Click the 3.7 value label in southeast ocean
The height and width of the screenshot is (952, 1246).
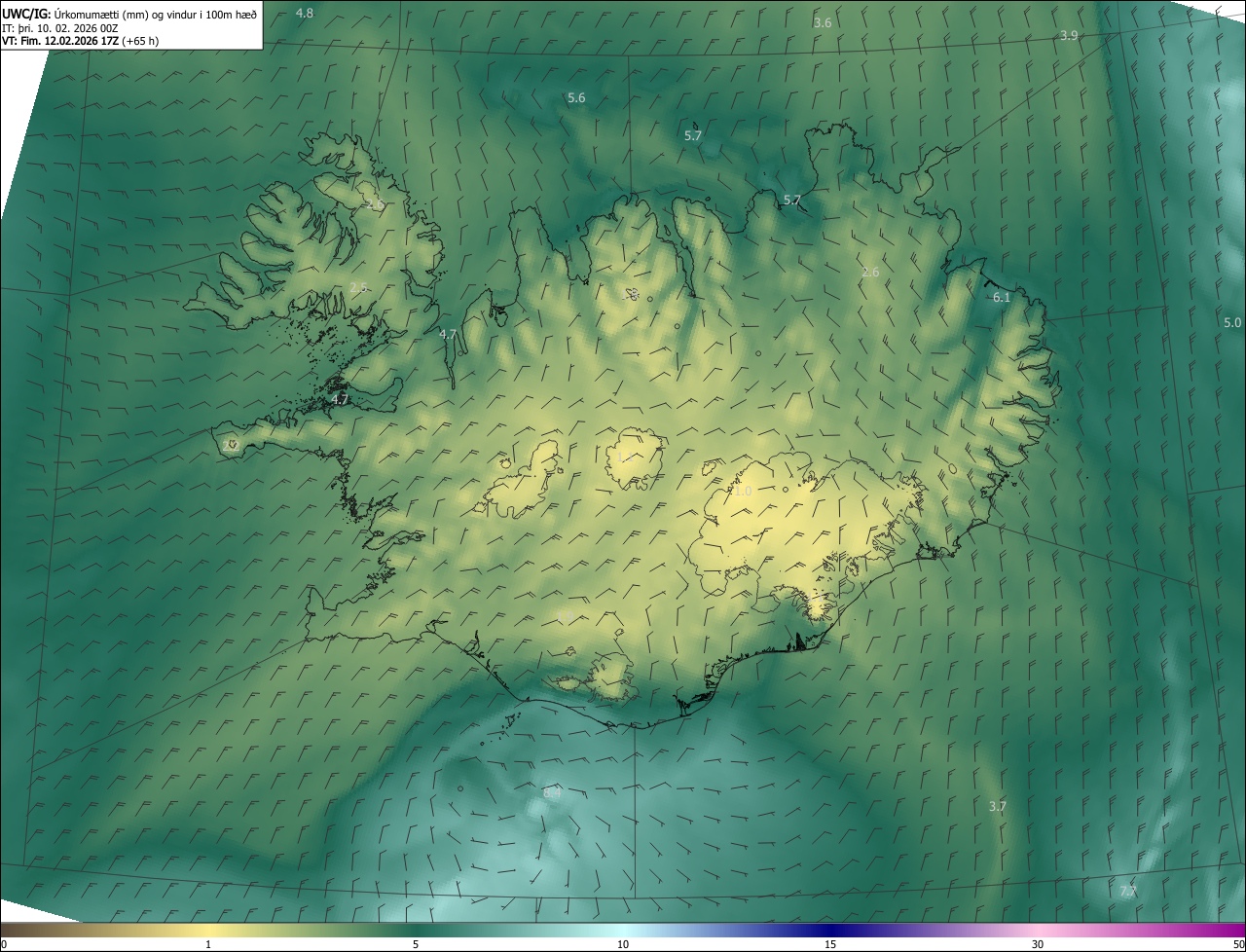(998, 806)
